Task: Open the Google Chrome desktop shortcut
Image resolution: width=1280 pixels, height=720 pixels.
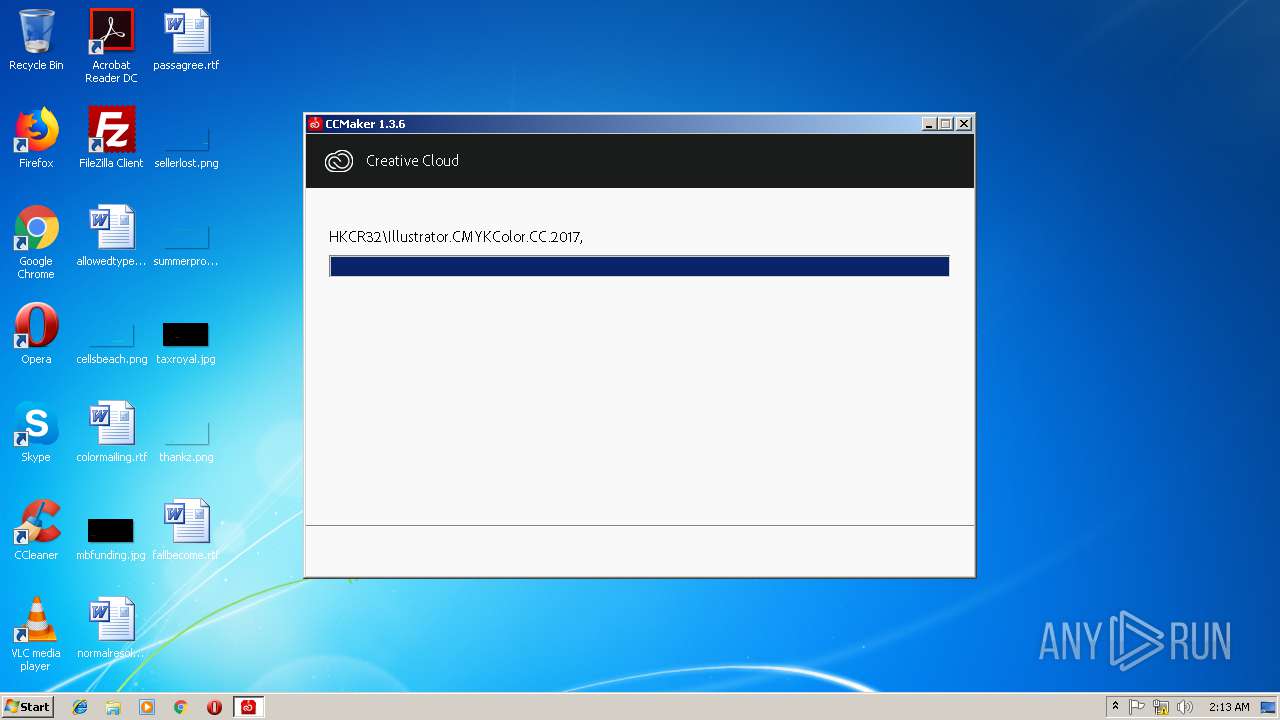Action: (x=36, y=242)
